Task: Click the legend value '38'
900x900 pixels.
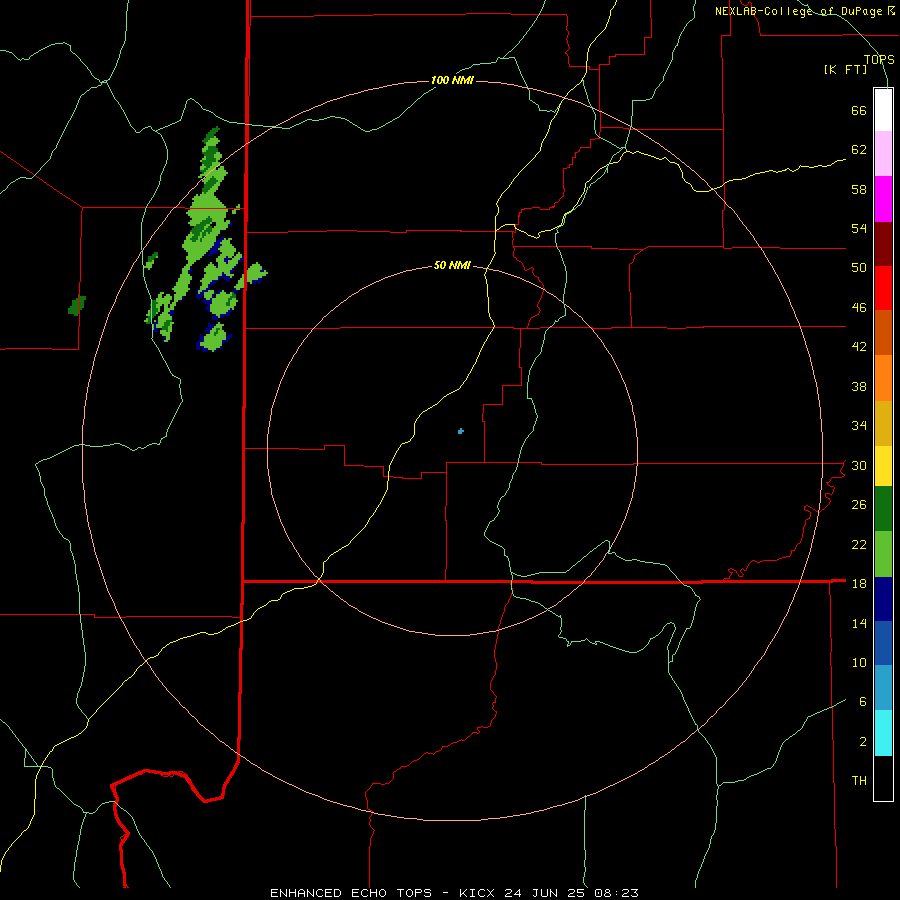Action: click(x=859, y=386)
